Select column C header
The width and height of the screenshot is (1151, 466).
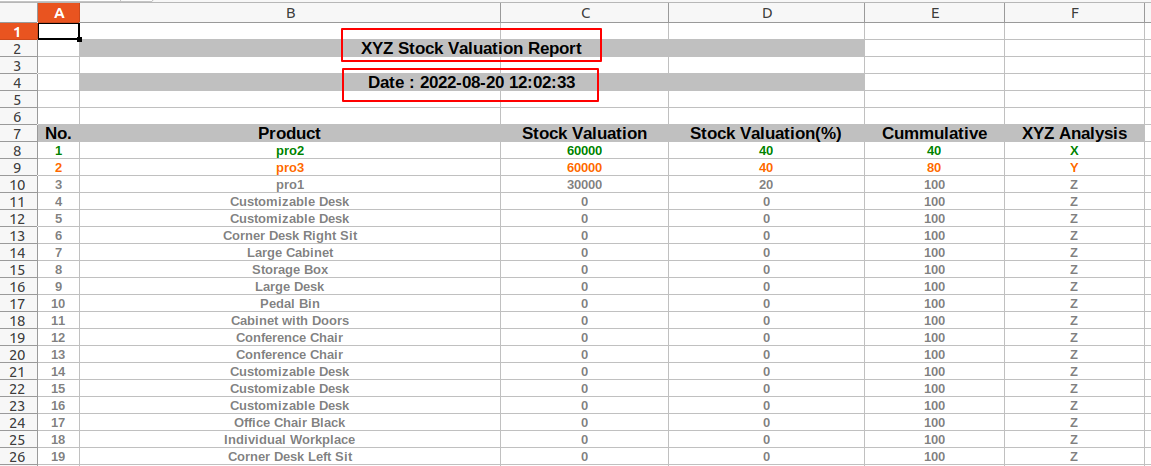[584, 13]
